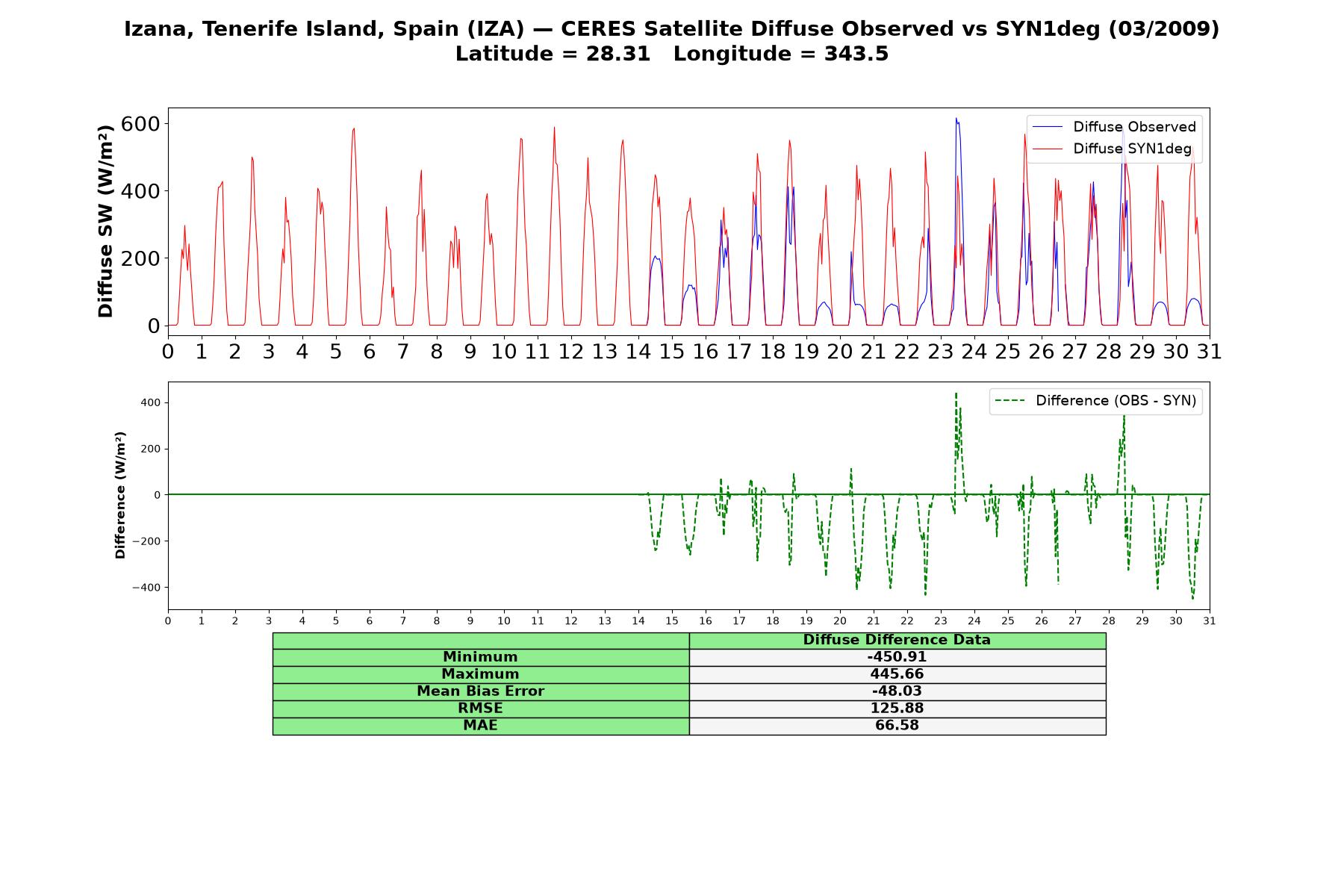Click the Latitude and Longitude subtitle line

point(671,55)
